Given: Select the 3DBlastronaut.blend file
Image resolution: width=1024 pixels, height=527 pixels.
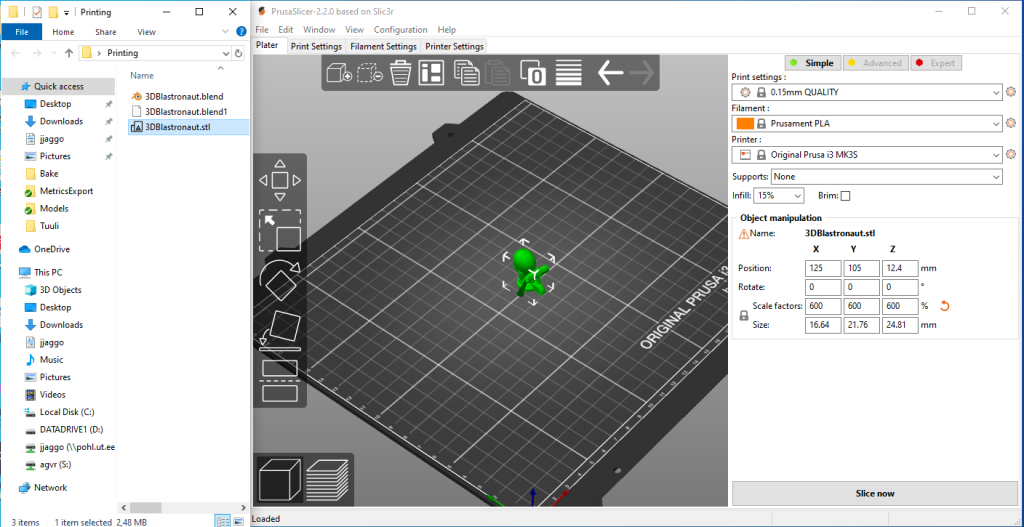Looking at the screenshot, I should (184, 96).
